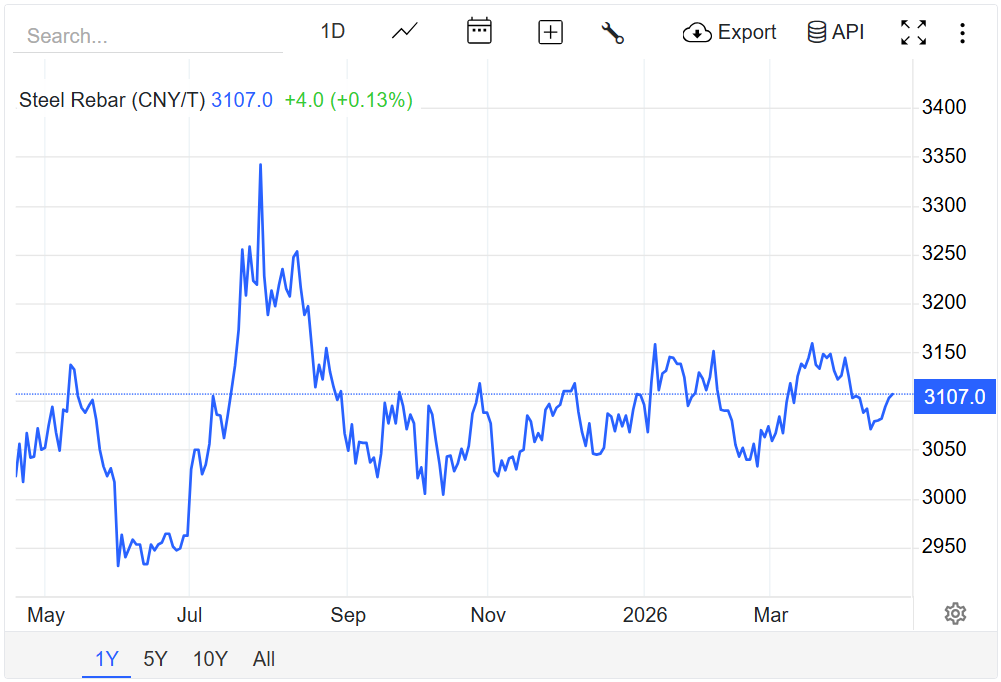Open the calendar date range picker

(x=479, y=31)
